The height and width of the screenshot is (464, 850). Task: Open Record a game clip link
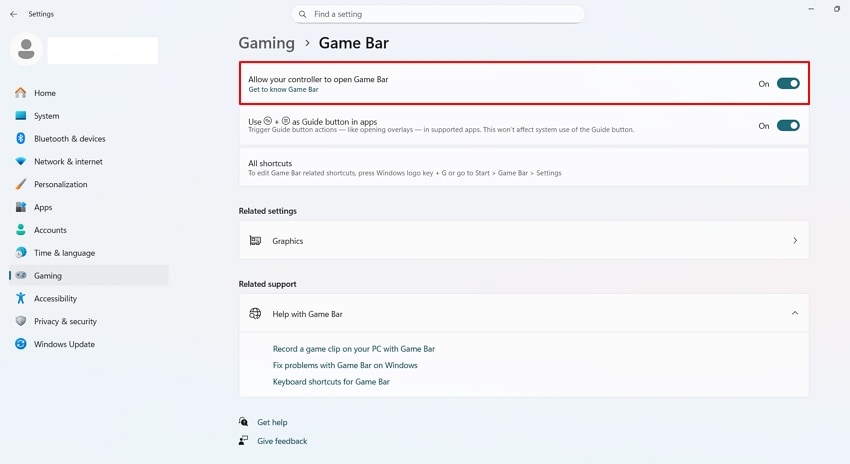[353, 349]
